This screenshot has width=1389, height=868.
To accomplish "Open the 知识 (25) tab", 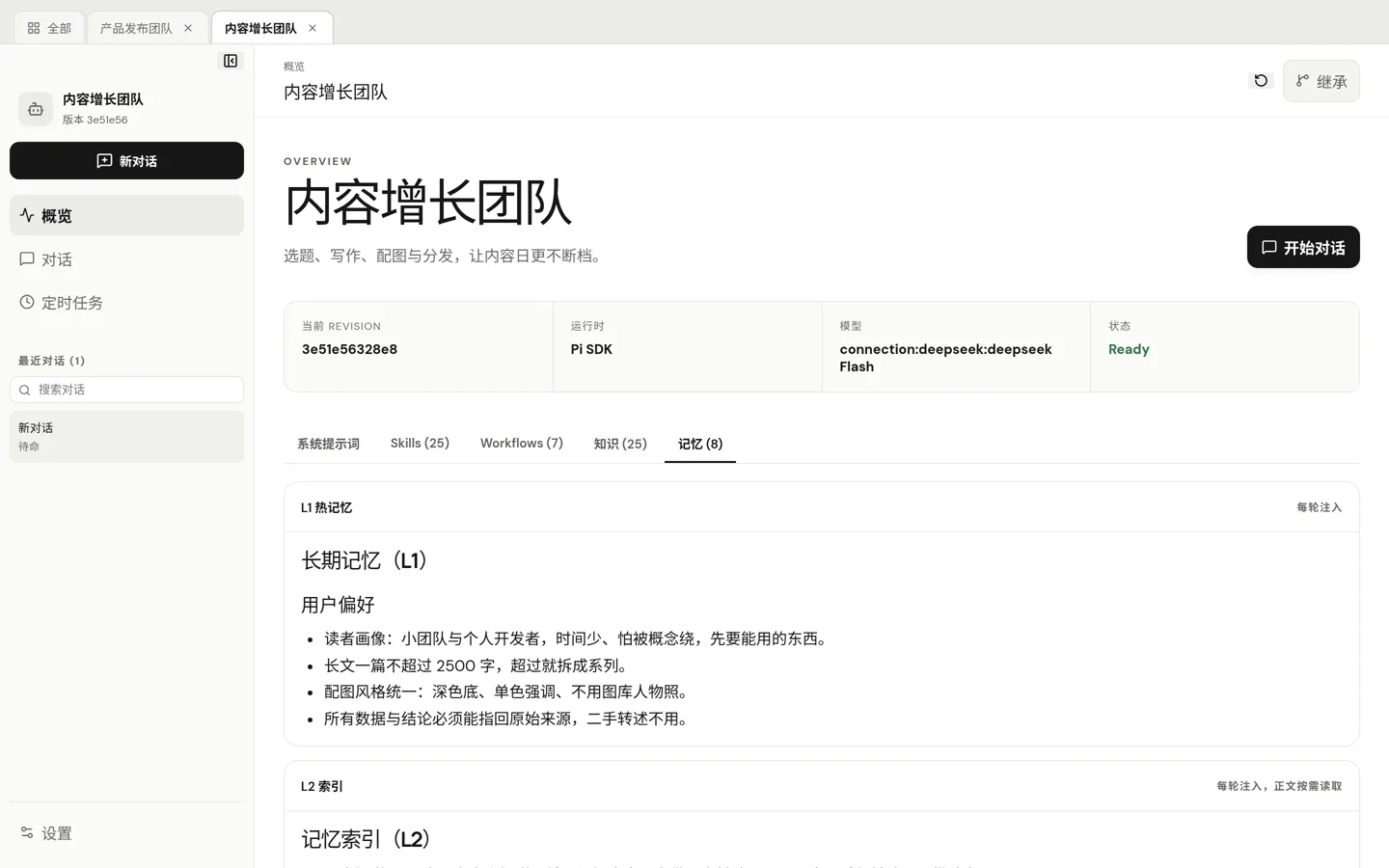I will click(x=620, y=444).
